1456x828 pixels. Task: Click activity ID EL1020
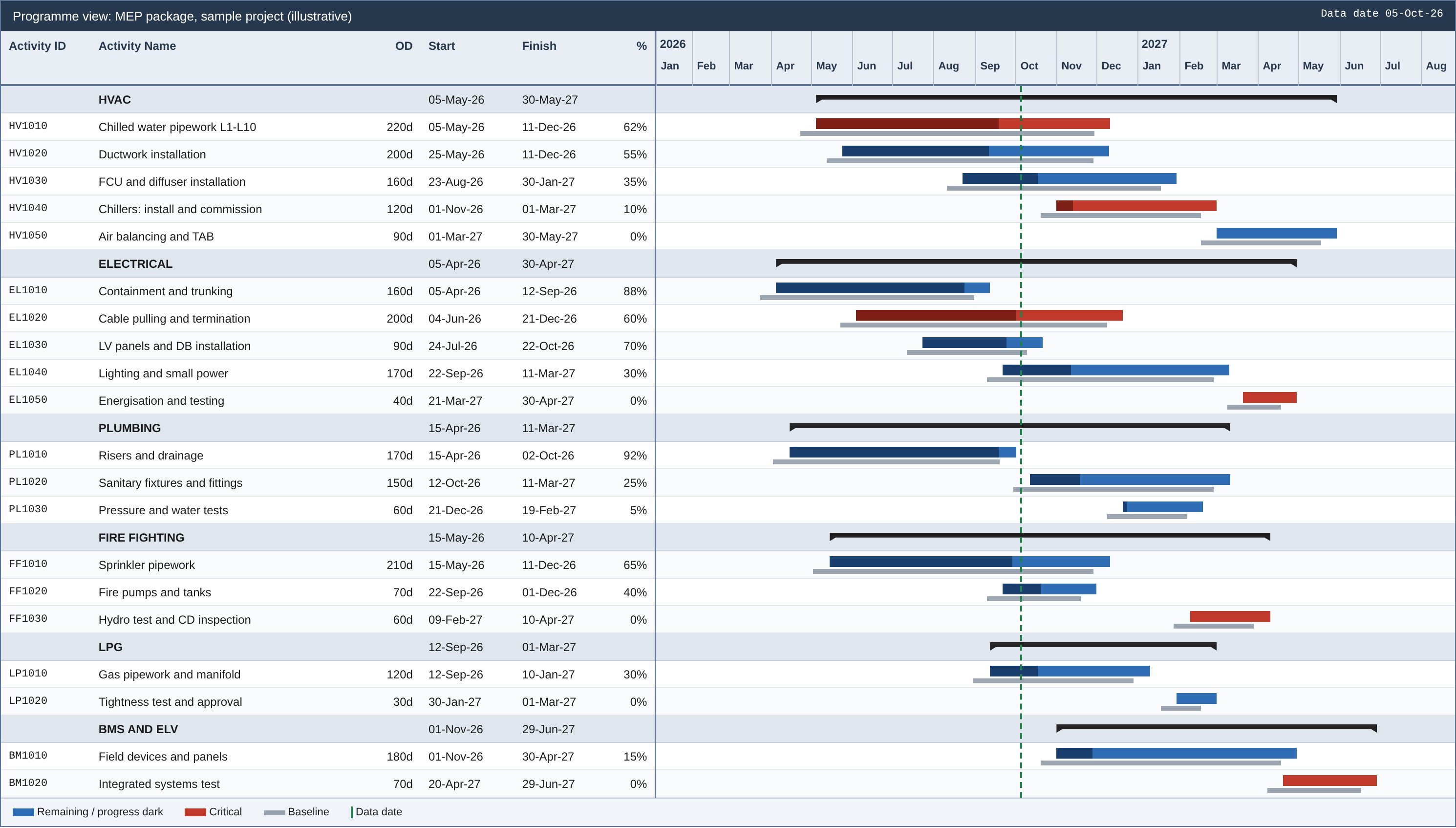tap(28, 317)
